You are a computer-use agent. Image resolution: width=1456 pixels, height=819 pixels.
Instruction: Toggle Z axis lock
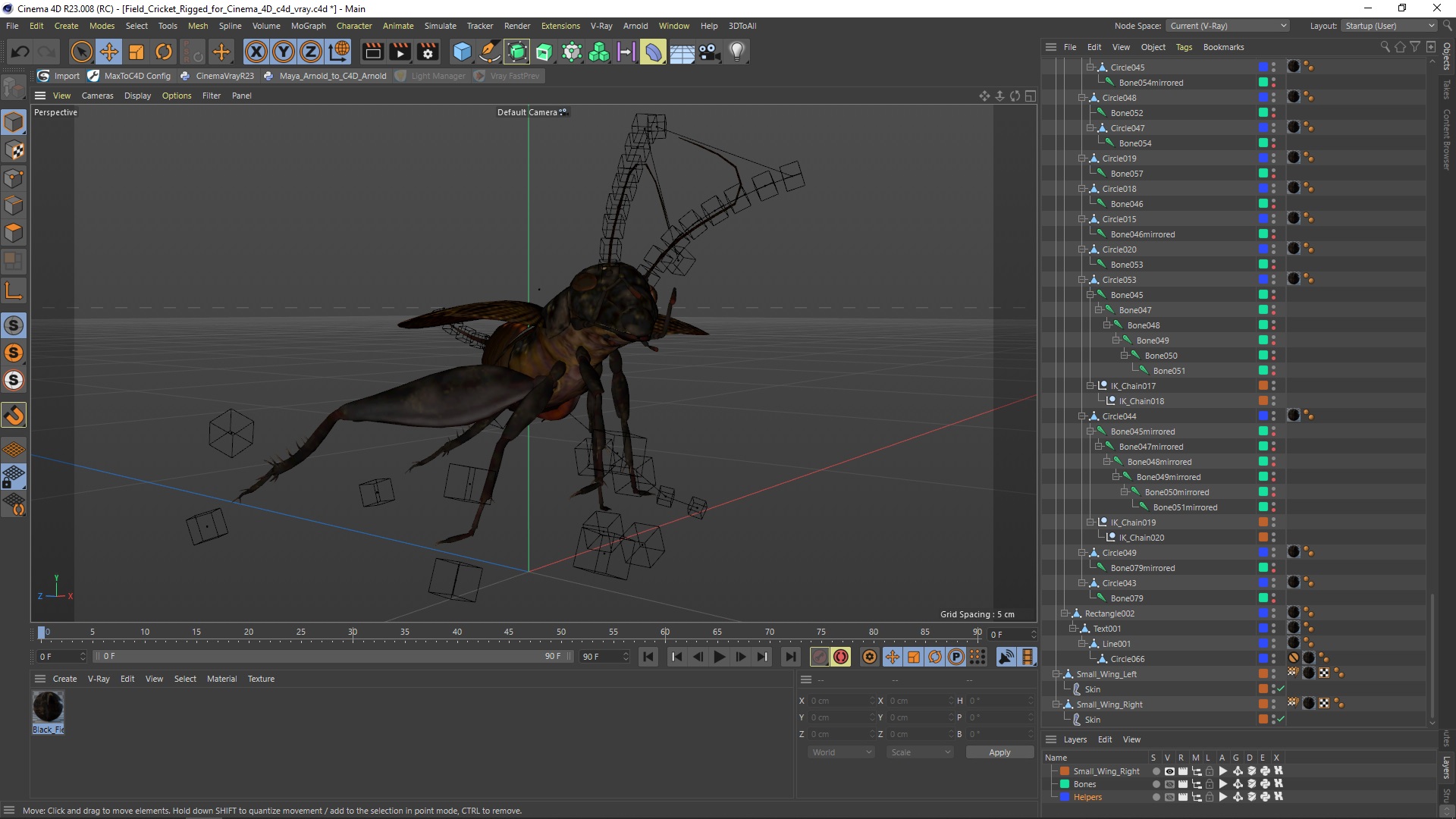click(x=311, y=52)
